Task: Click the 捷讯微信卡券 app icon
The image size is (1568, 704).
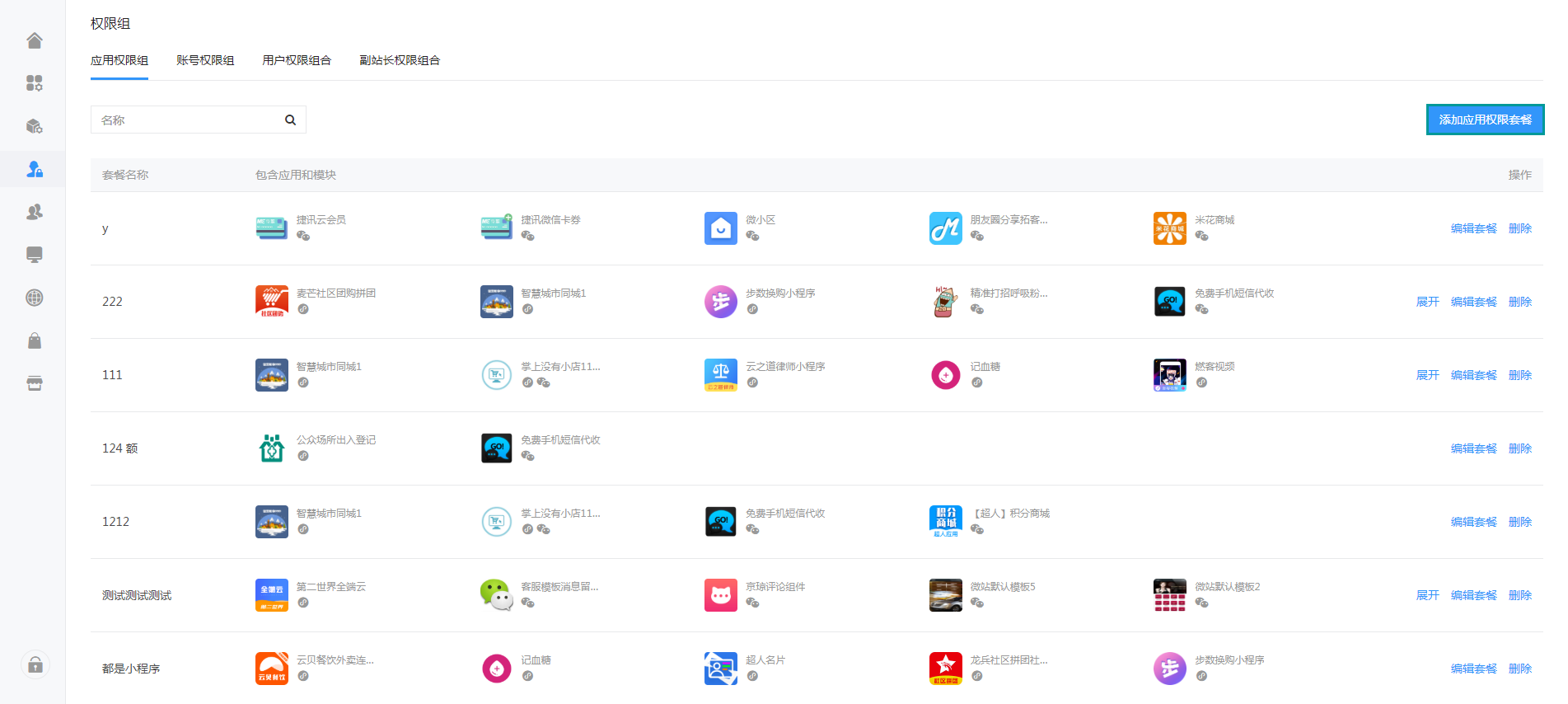Action: (x=497, y=228)
